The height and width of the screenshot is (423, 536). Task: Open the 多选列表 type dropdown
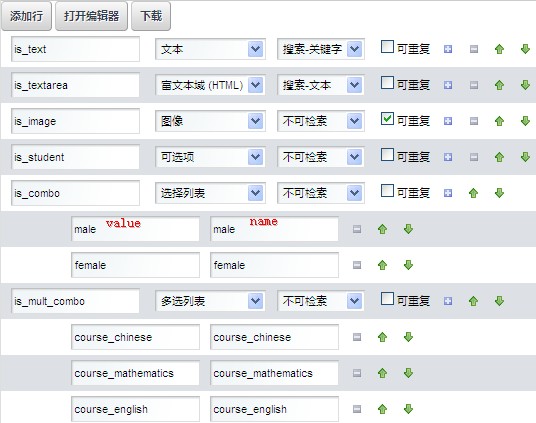[x=210, y=301]
